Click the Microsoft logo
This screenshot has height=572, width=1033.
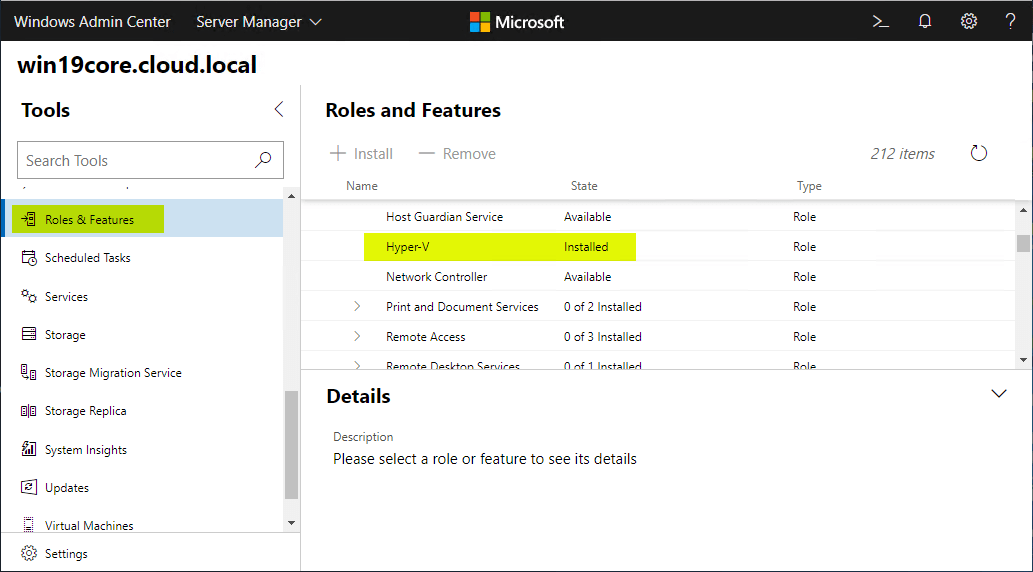[517, 22]
